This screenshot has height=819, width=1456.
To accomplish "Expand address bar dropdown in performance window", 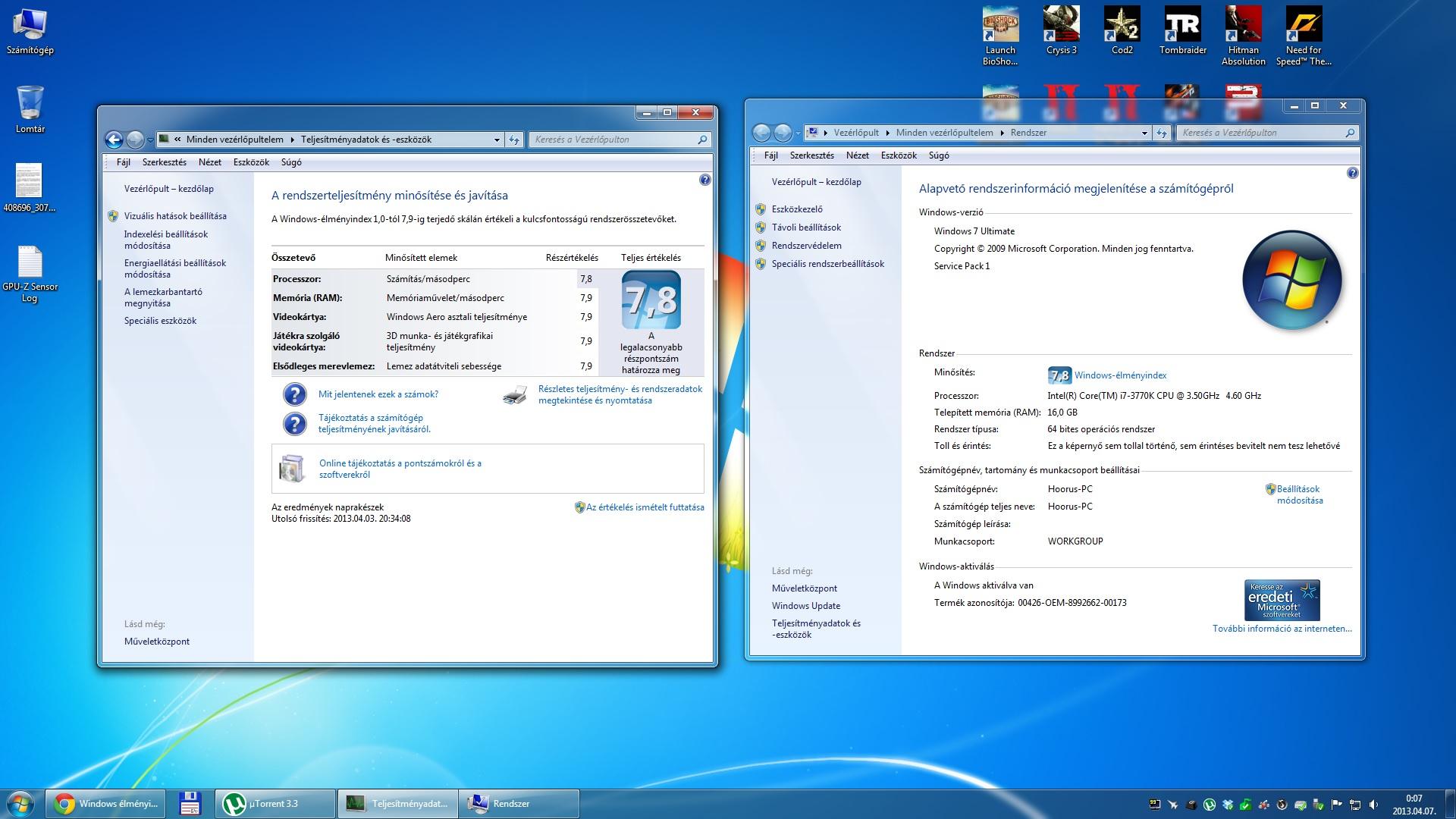I will 497,140.
